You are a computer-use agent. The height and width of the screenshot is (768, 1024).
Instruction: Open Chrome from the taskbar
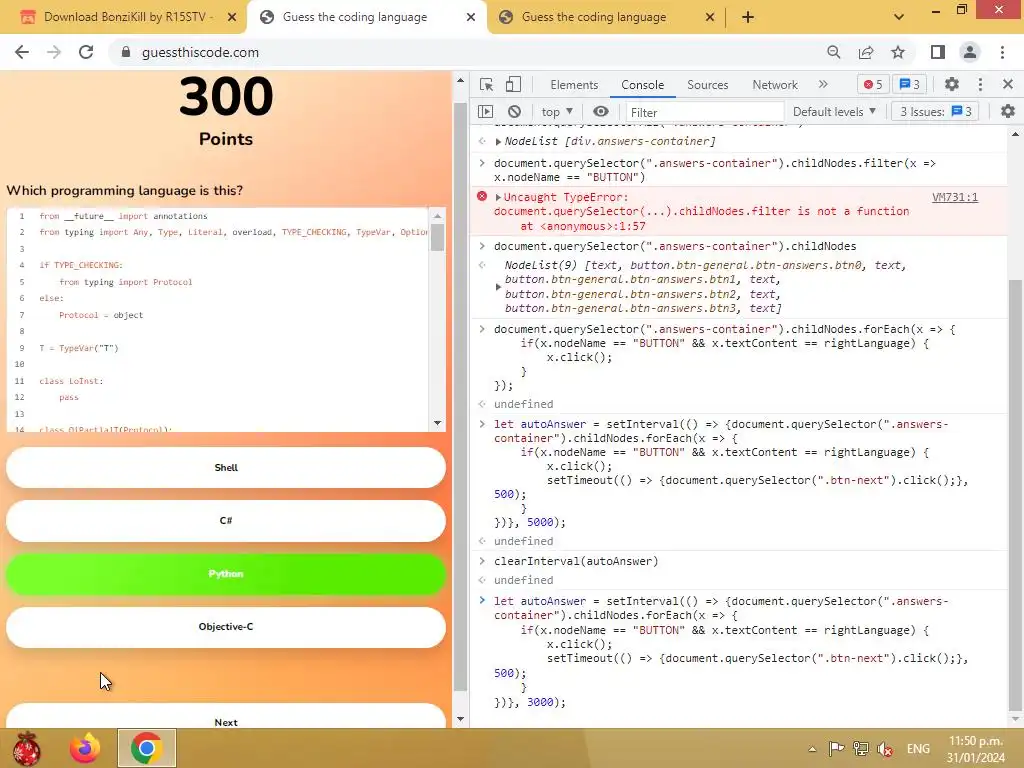click(x=147, y=748)
